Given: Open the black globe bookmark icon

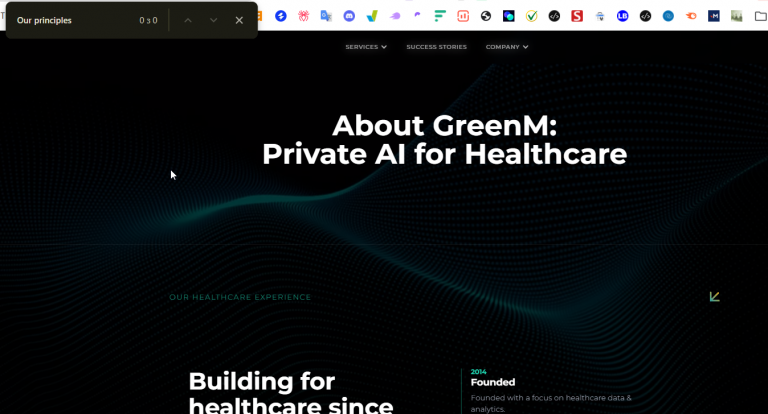Looking at the screenshot, I should [486, 16].
